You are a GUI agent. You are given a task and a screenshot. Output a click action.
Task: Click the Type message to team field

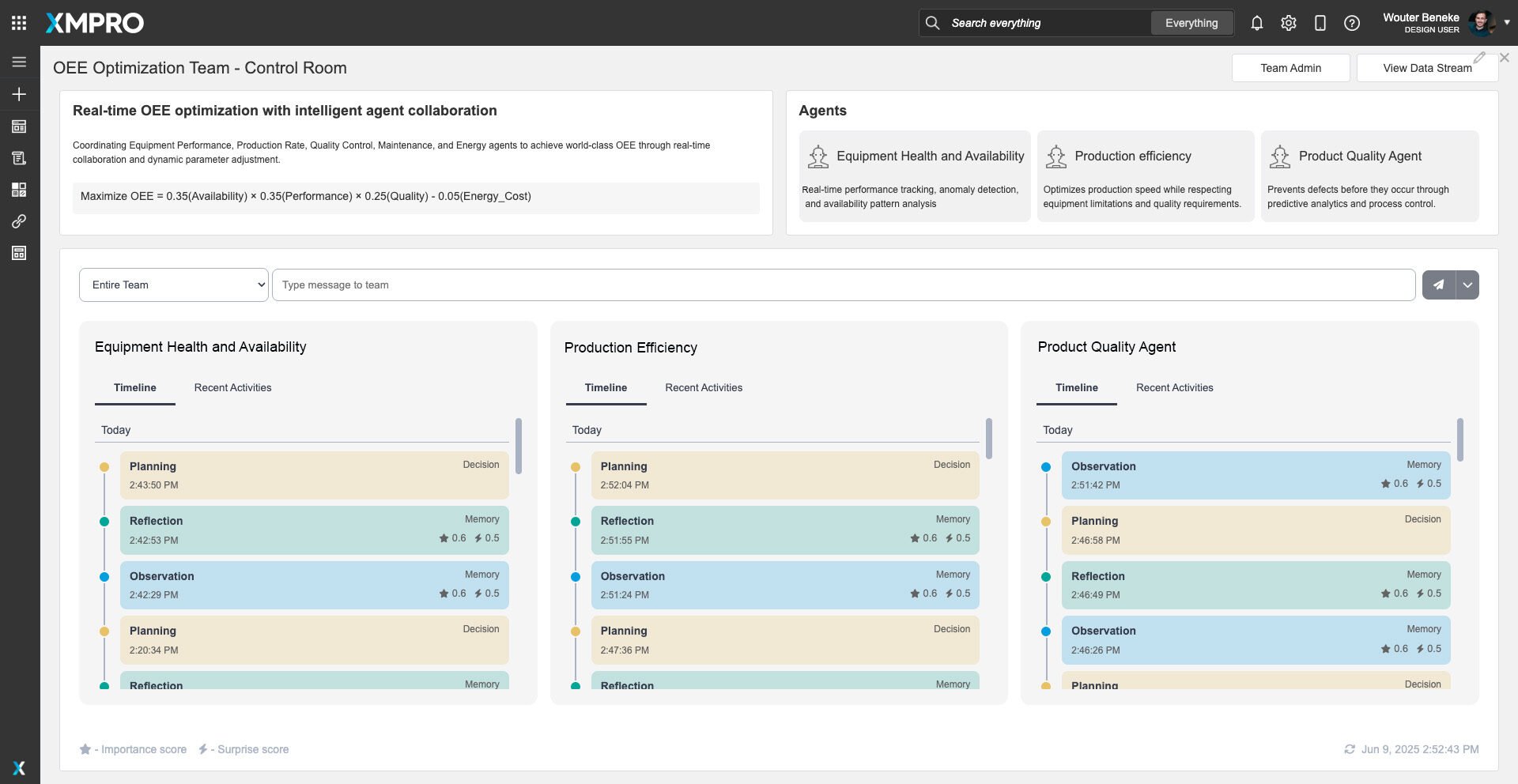pyautogui.click(x=843, y=285)
